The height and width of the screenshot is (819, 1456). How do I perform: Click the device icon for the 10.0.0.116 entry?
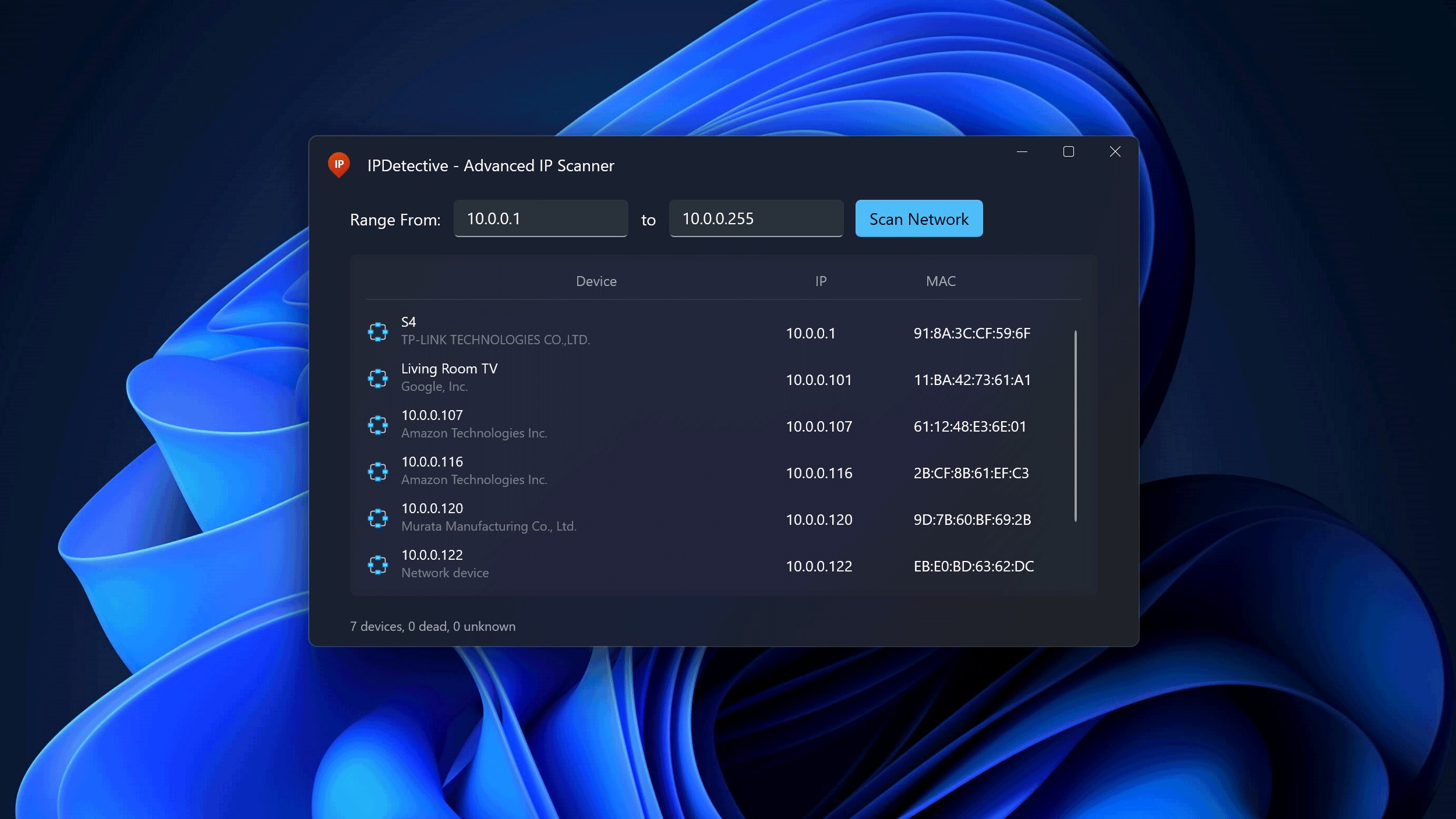[377, 471]
